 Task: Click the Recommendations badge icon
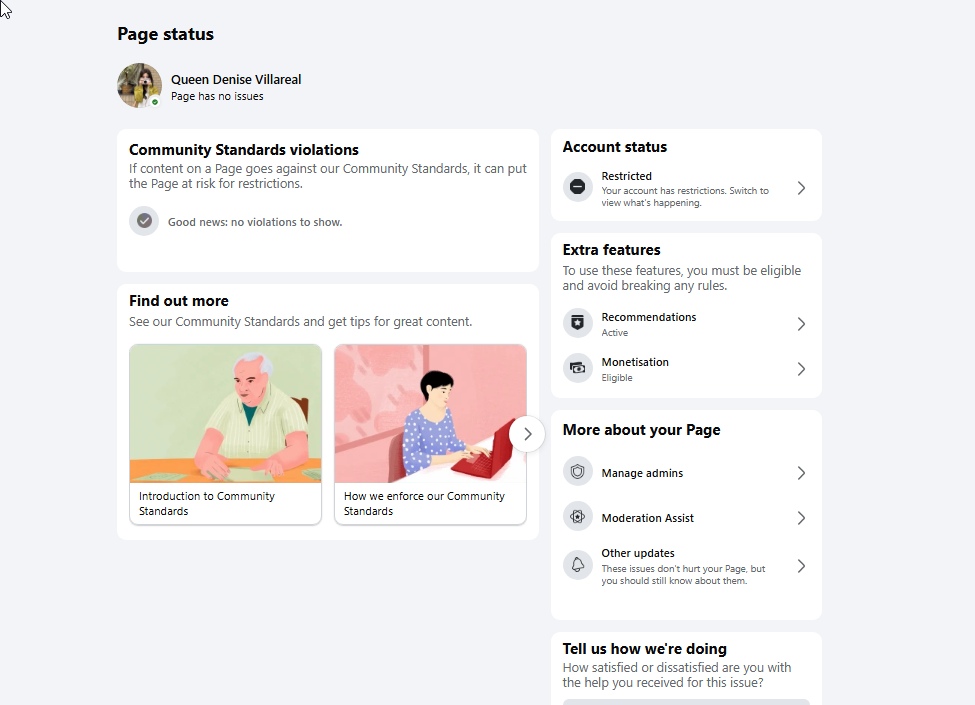point(578,323)
